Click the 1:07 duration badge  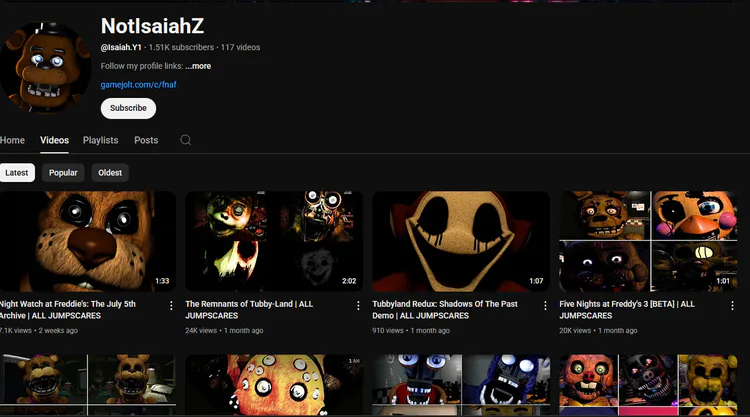(536, 281)
